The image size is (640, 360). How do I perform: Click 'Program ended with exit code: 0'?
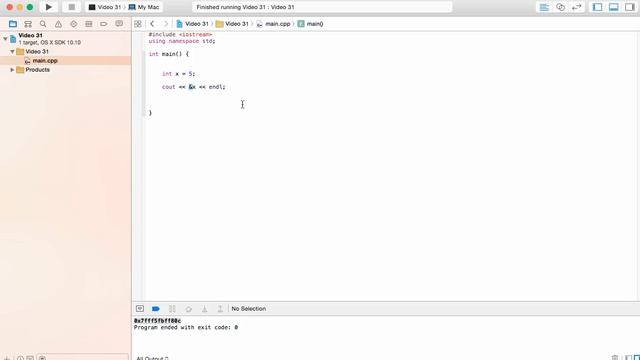coord(186,327)
